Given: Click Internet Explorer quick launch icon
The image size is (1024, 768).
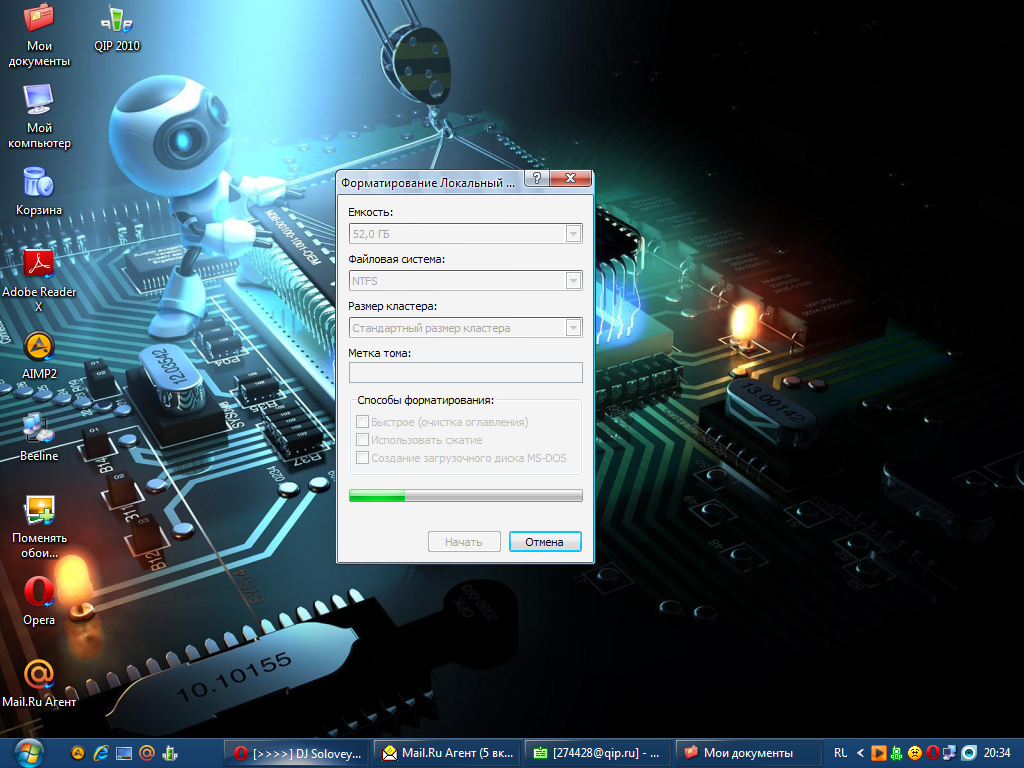Looking at the screenshot, I should tap(101, 753).
